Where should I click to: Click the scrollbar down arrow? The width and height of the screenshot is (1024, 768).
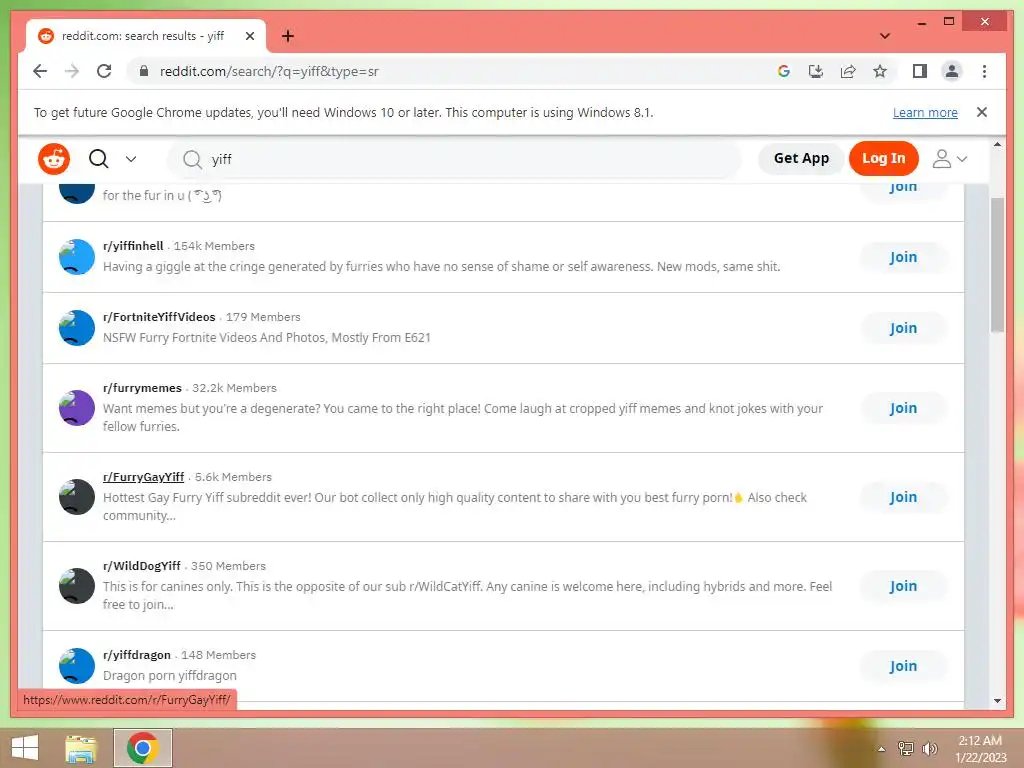pos(997,701)
